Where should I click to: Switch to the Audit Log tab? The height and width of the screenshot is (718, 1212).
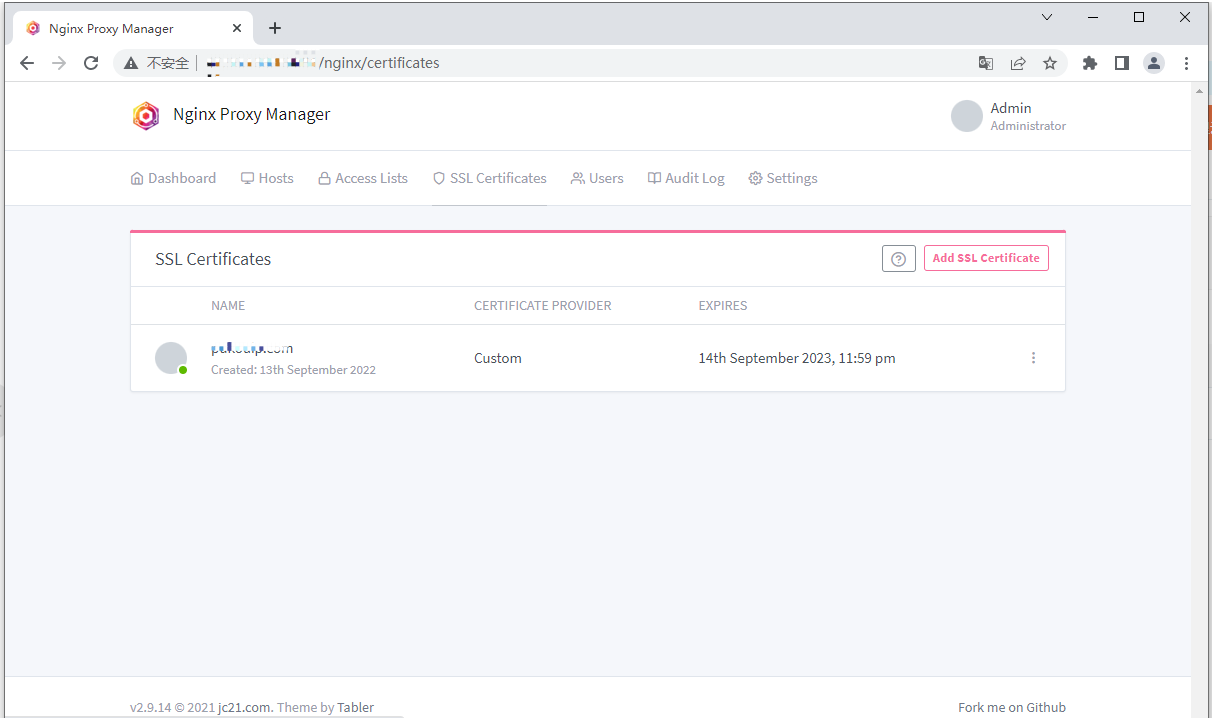coord(686,178)
